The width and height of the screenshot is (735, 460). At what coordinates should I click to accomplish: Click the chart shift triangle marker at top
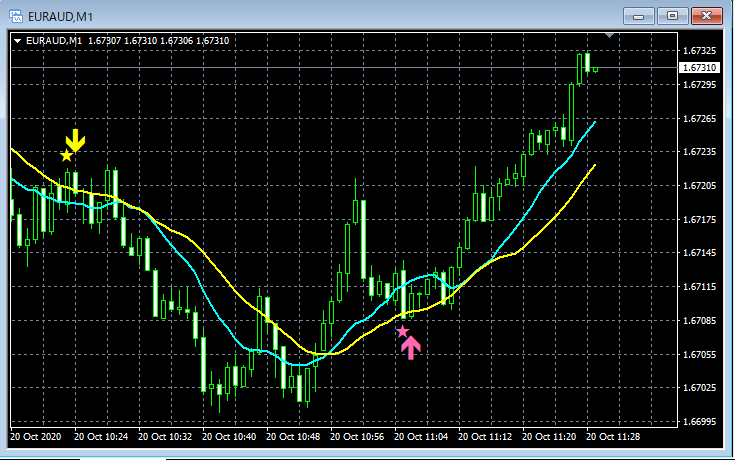point(609,35)
